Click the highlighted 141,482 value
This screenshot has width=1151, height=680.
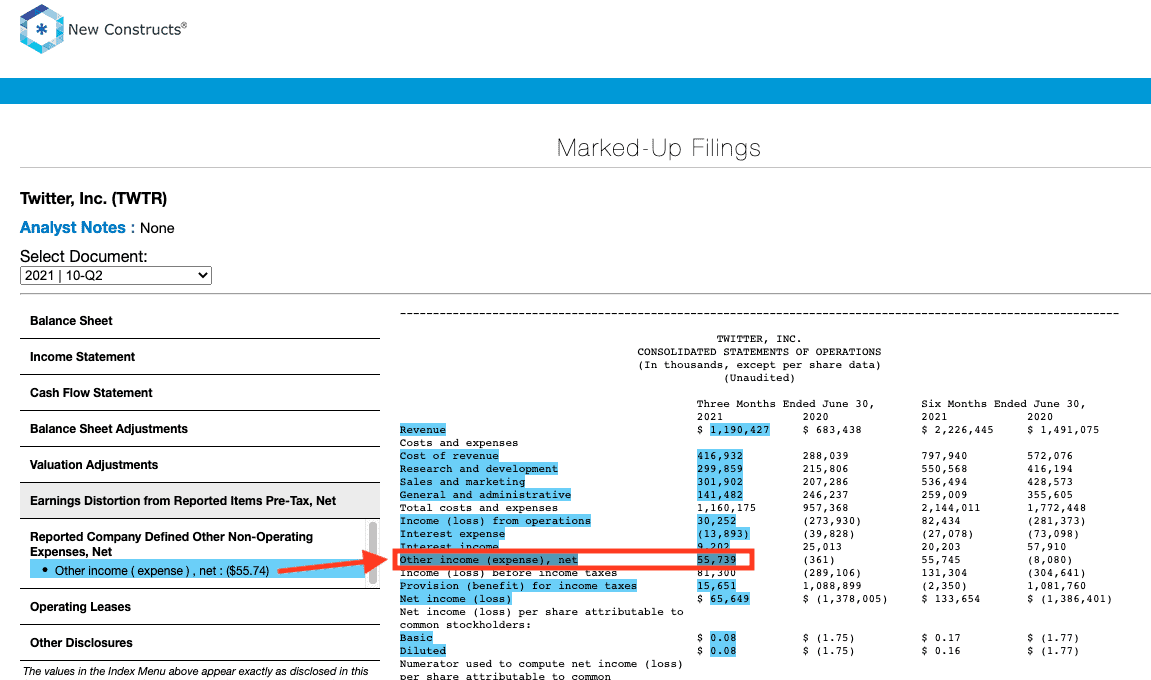[719, 495]
